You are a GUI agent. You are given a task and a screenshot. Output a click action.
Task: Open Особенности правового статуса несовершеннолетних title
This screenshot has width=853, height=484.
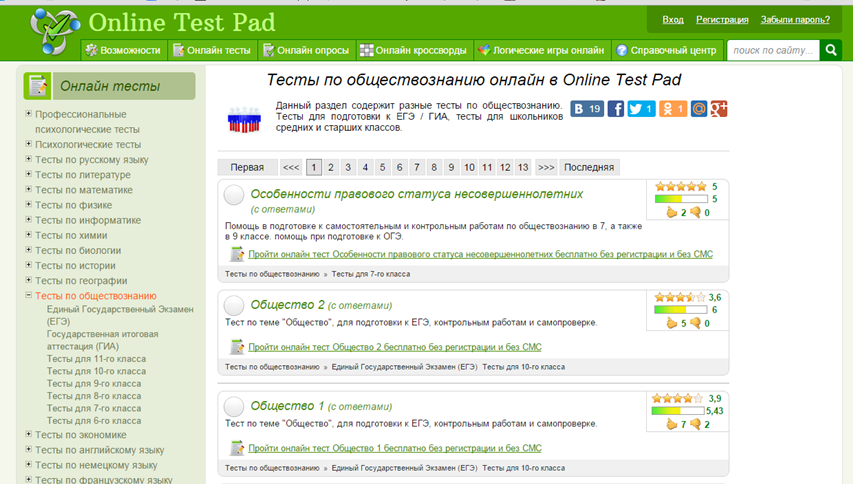click(417, 194)
